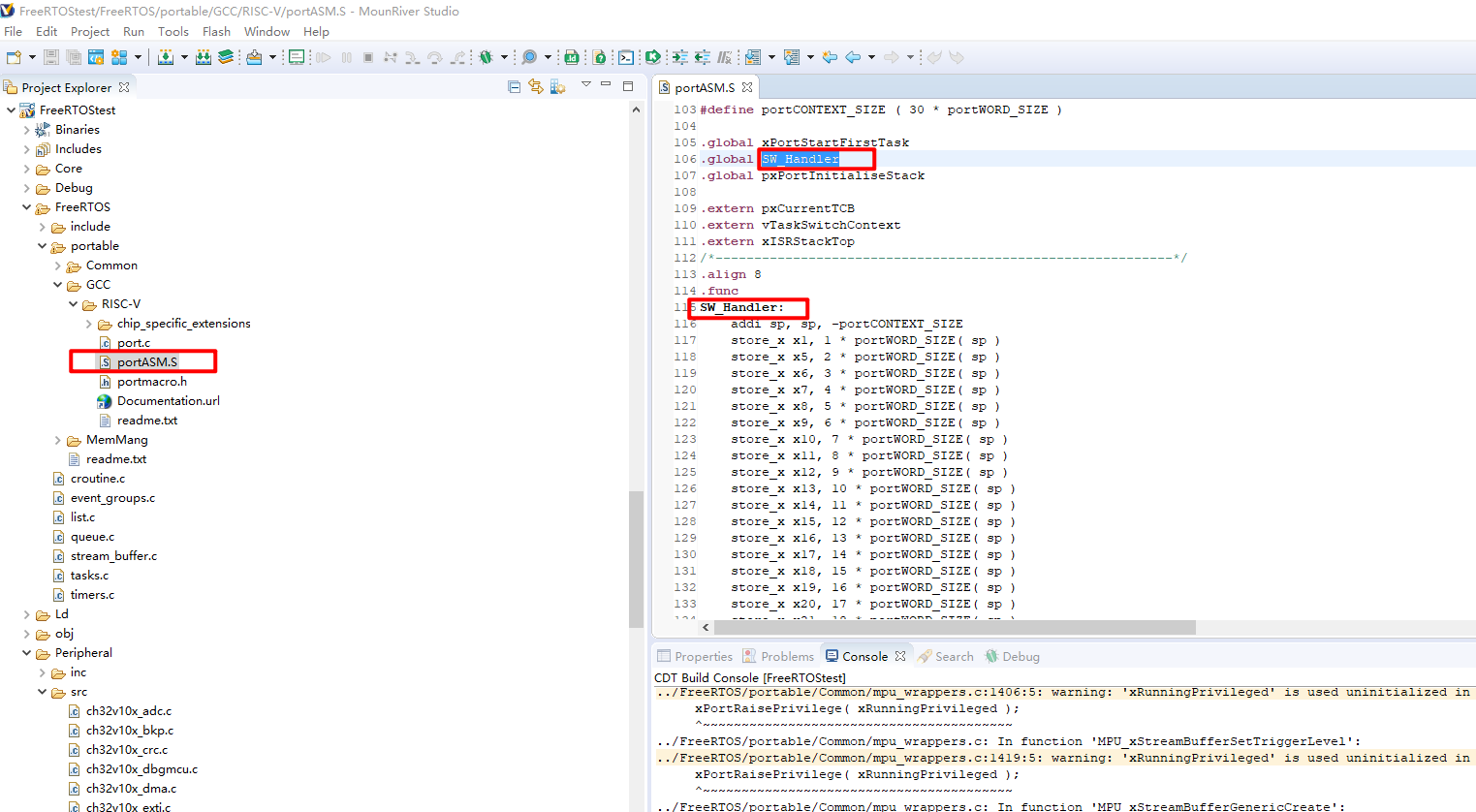Click the blue window settings toolbar icon
Screen dimensions: 1476x812
point(96,57)
